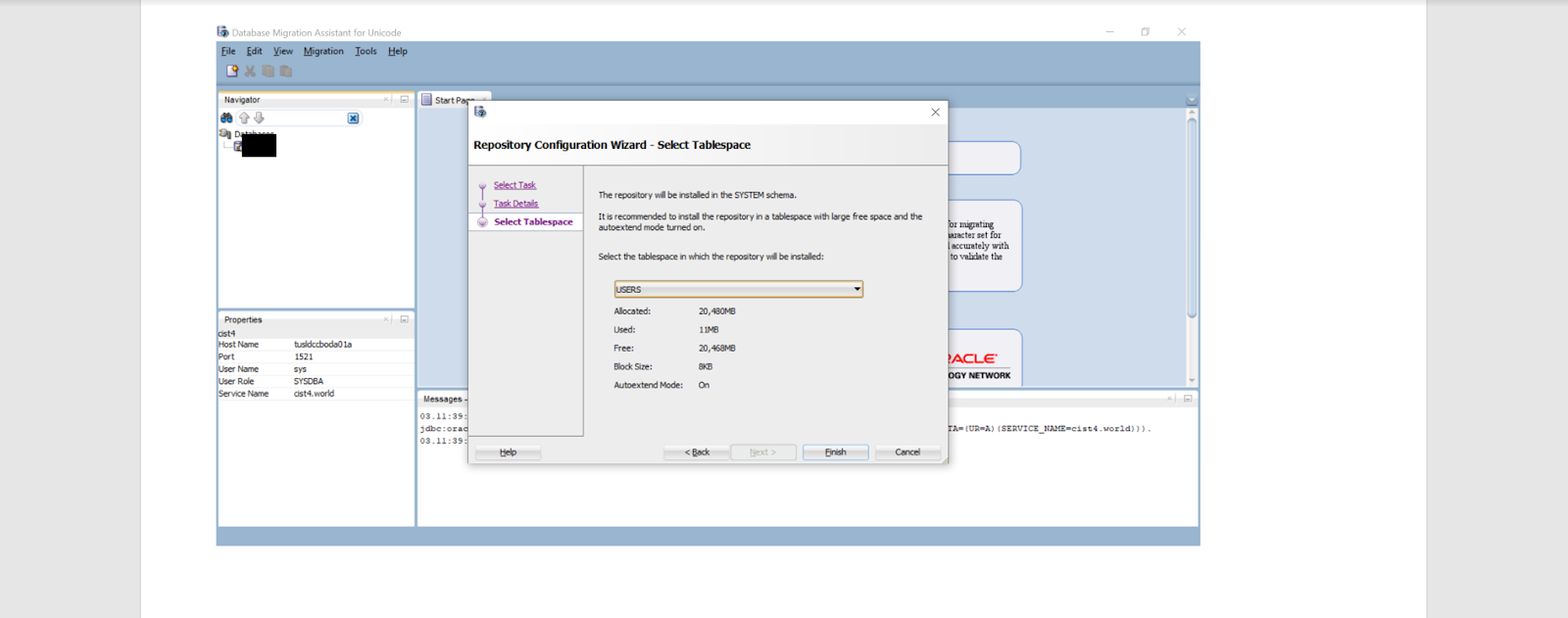Click the Databases tree root icon

pos(225,133)
